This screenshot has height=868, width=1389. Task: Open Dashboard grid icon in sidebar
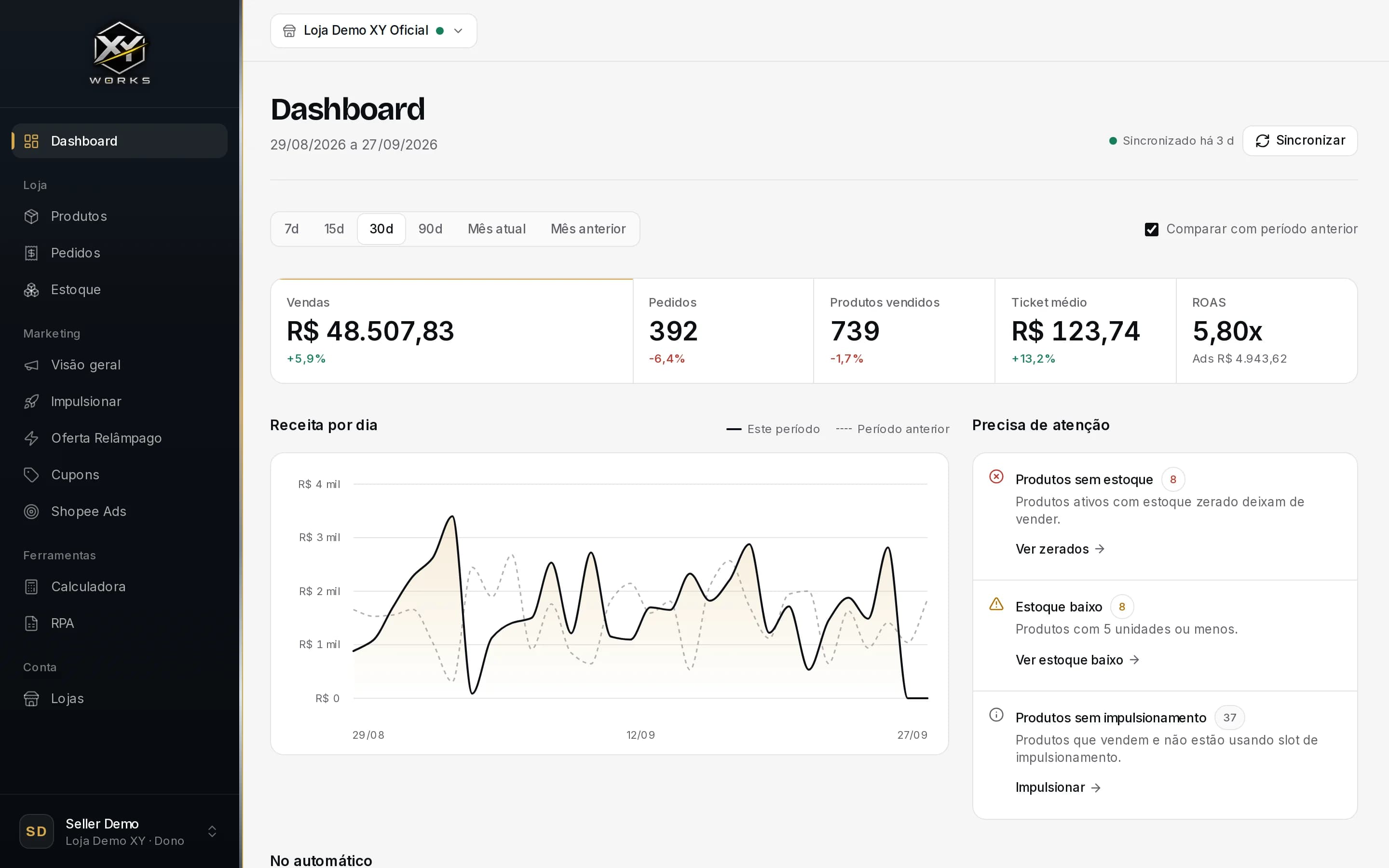point(31,141)
